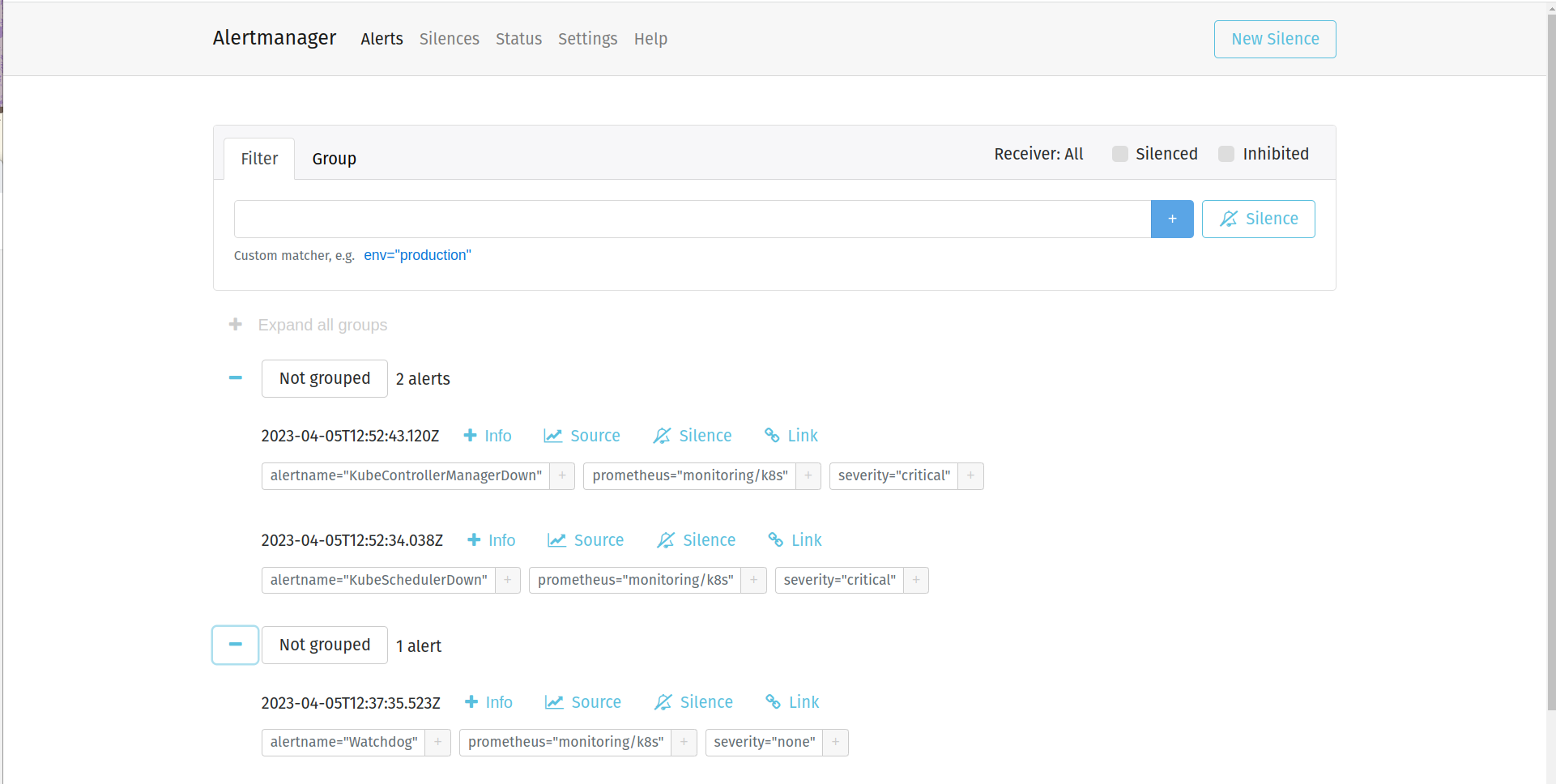This screenshot has height=784, width=1556.
Task: Open Source graph for Watchdog alert
Action: [x=583, y=702]
